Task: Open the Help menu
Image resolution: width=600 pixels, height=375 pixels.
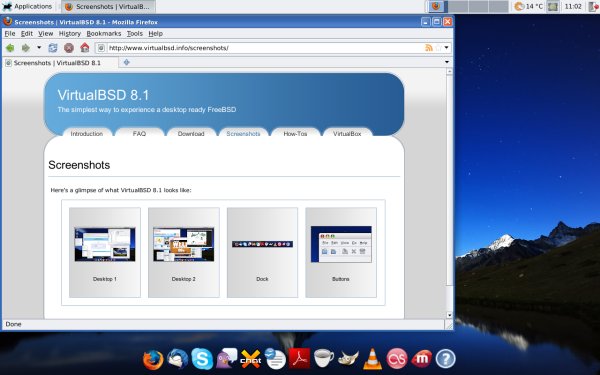Action: [156, 34]
